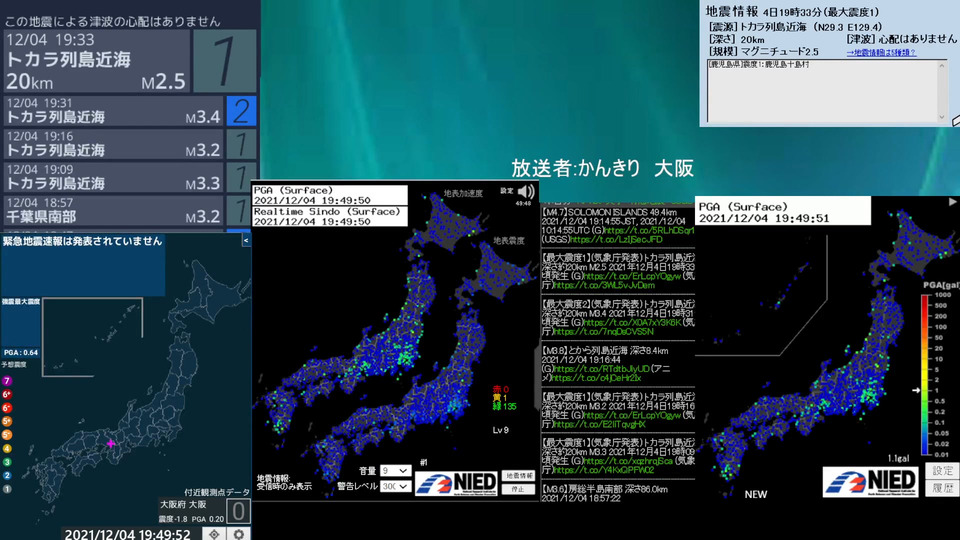Select the 12/04 19:33 トカラ列島近海 M2.5 entry
The width and height of the screenshot is (960, 540).
(x=97, y=61)
